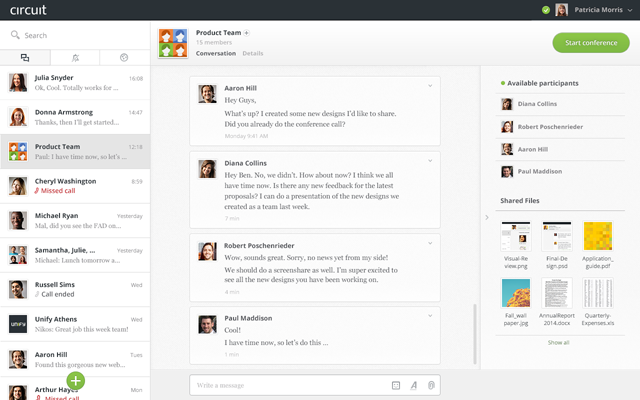Open Julia Snyder conversation
Screen dimensions: 640x400
tap(75, 82)
